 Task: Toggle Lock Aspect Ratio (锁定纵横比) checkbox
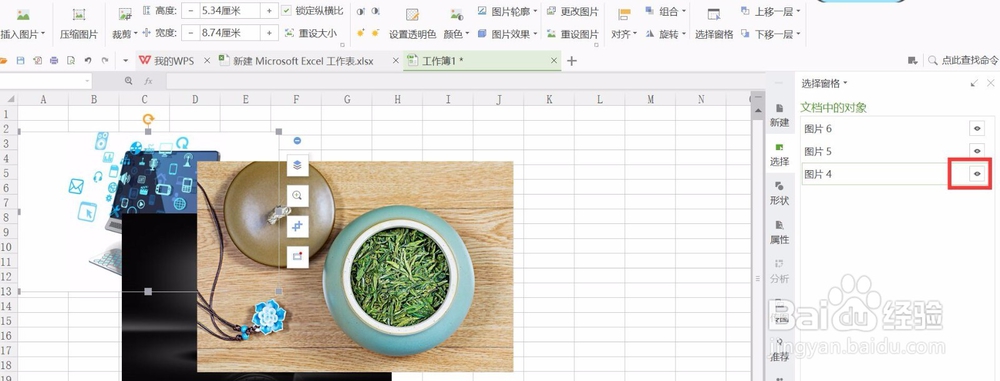[286, 10]
